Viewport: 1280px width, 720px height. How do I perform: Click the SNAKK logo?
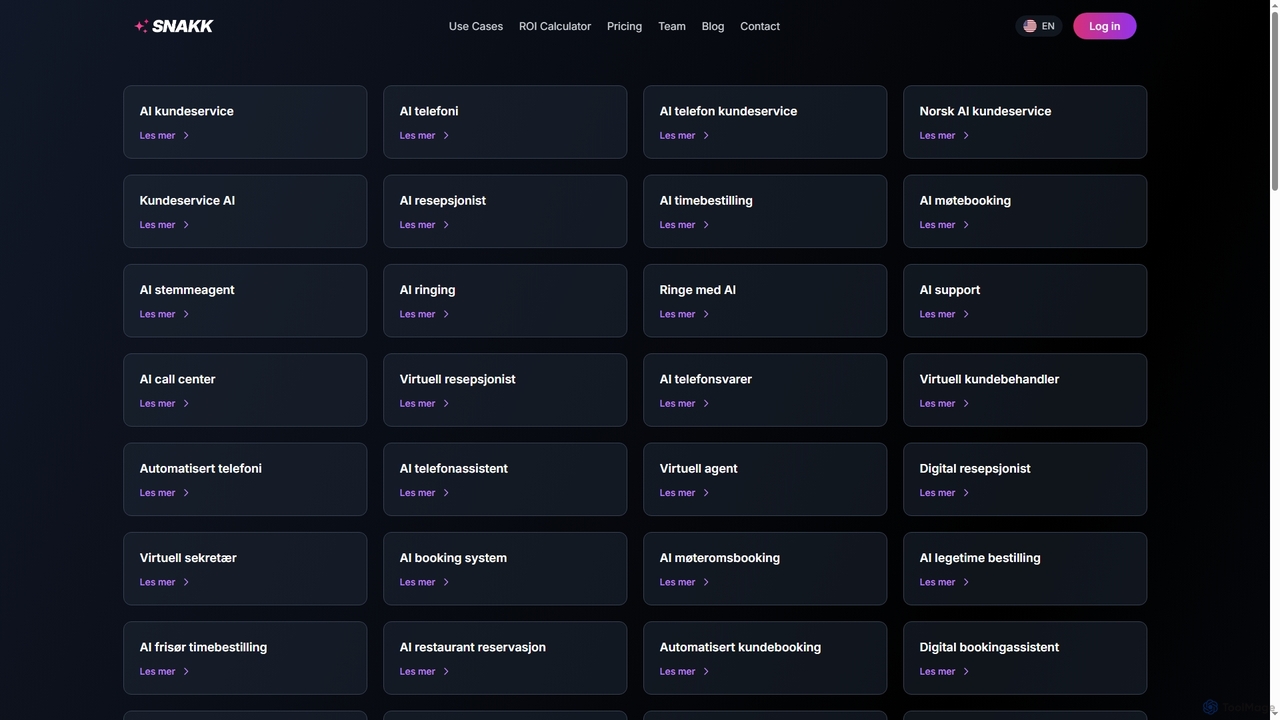point(174,26)
